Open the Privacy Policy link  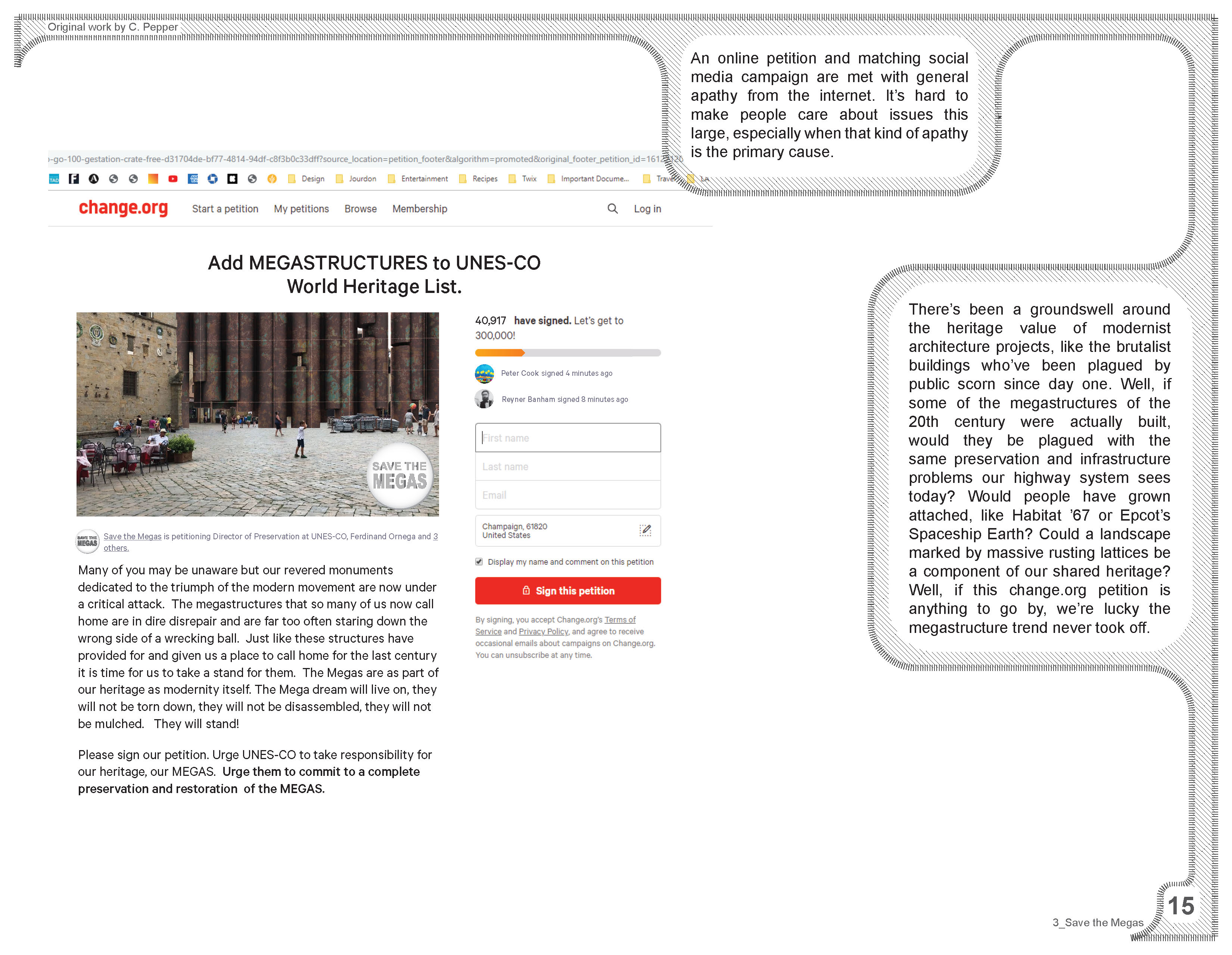click(543, 631)
